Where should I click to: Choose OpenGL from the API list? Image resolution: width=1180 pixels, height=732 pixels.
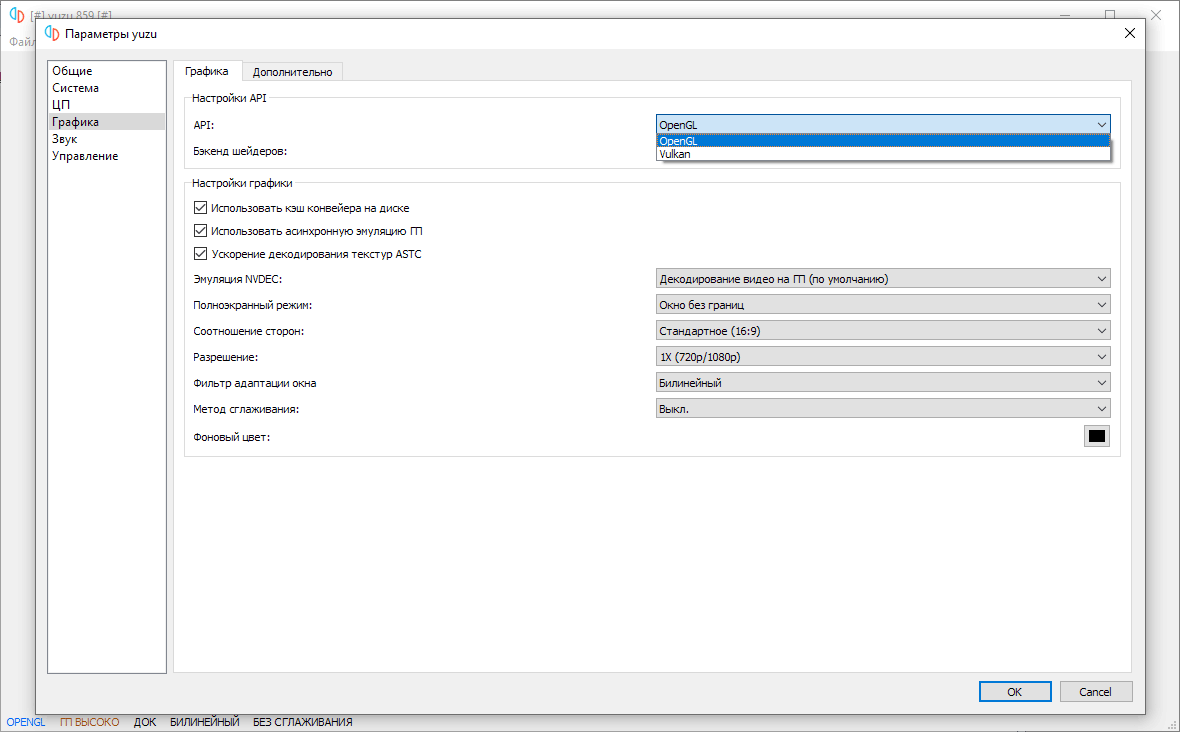883,141
